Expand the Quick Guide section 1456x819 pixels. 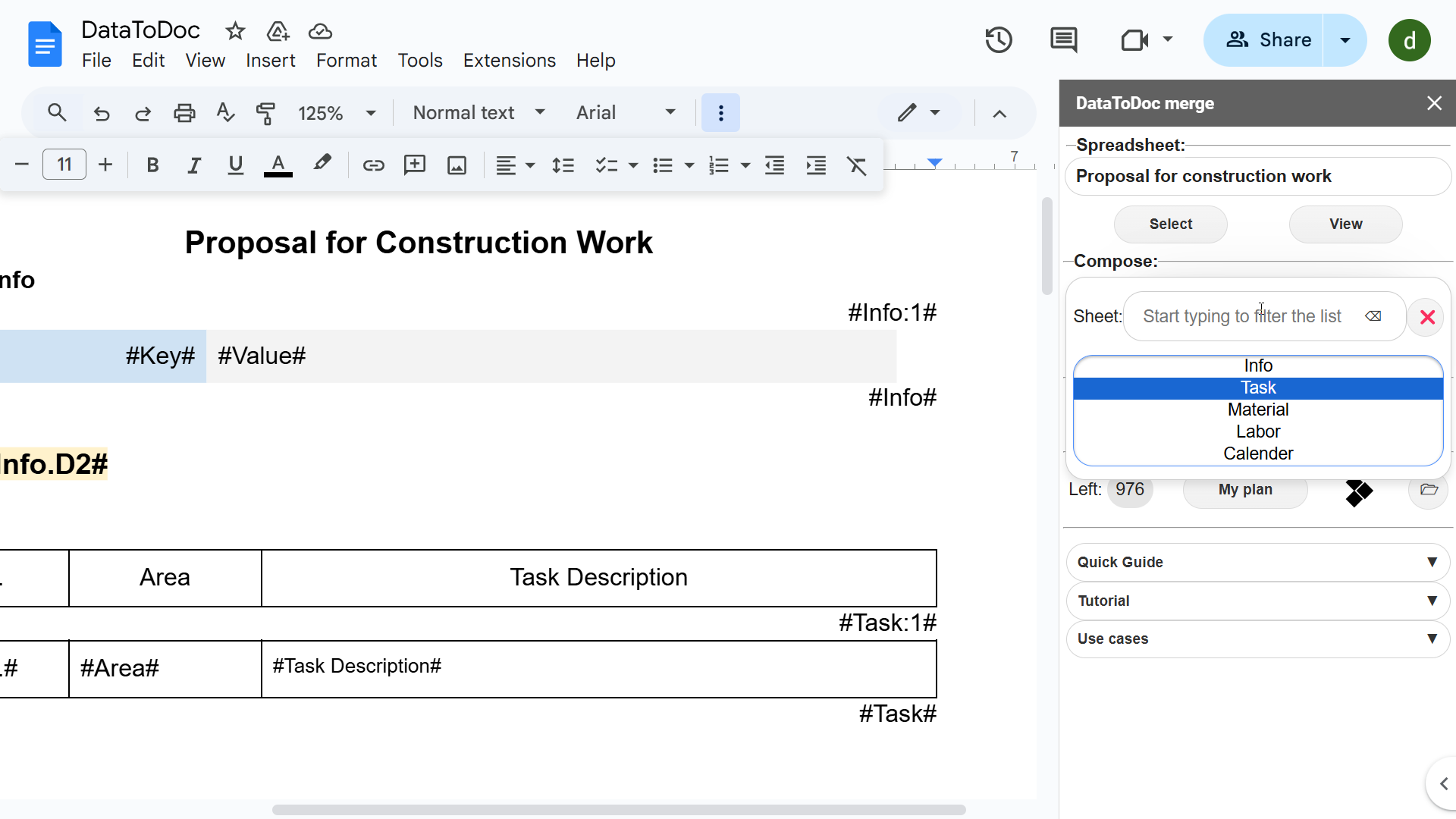[1257, 562]
